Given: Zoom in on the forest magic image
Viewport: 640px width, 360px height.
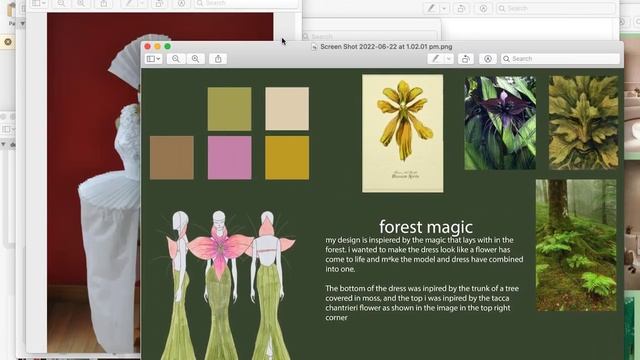Looking at the screenshot, I should pos(196,59).
